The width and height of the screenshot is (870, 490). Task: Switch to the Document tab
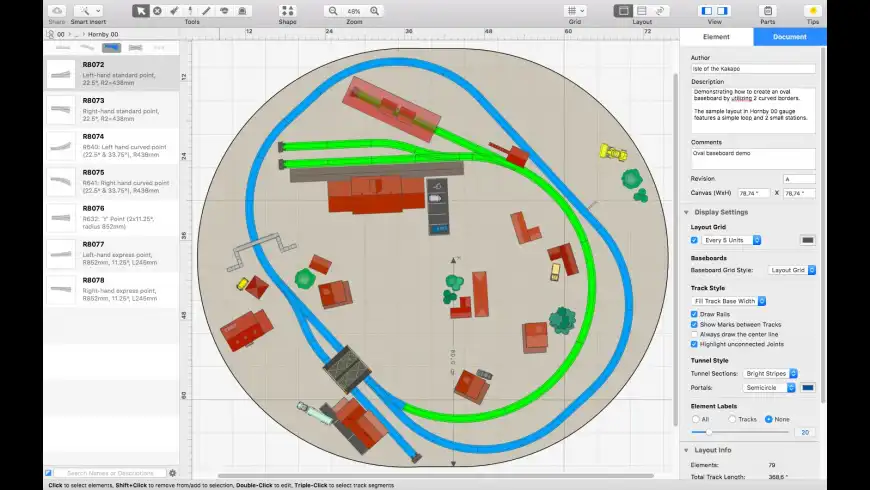point(790,37)
